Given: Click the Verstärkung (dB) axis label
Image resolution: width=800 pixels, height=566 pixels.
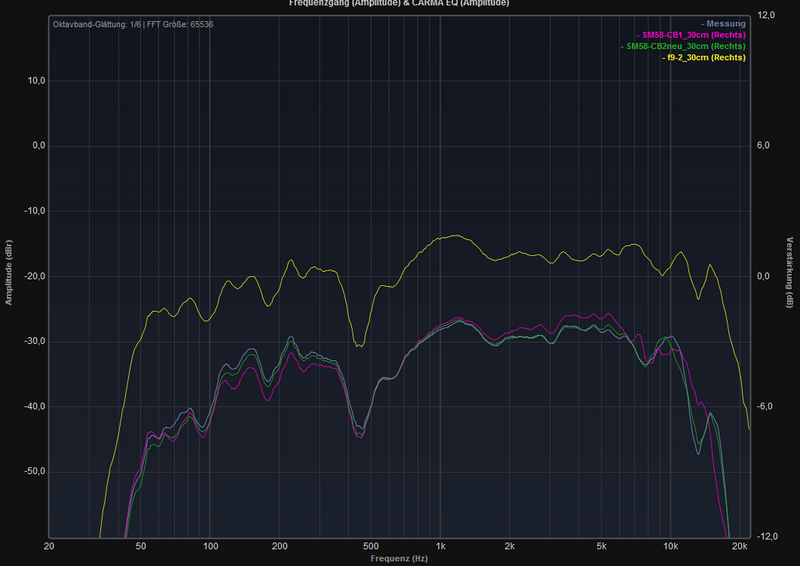Looking at the screenshot, I should click(x=789, y=273).
